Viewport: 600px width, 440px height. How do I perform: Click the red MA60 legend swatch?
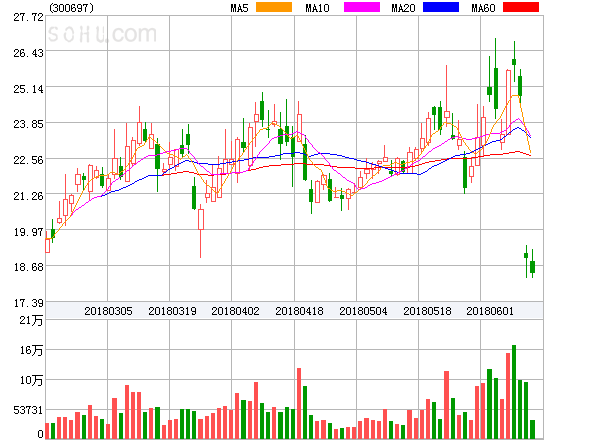point(521,7)
